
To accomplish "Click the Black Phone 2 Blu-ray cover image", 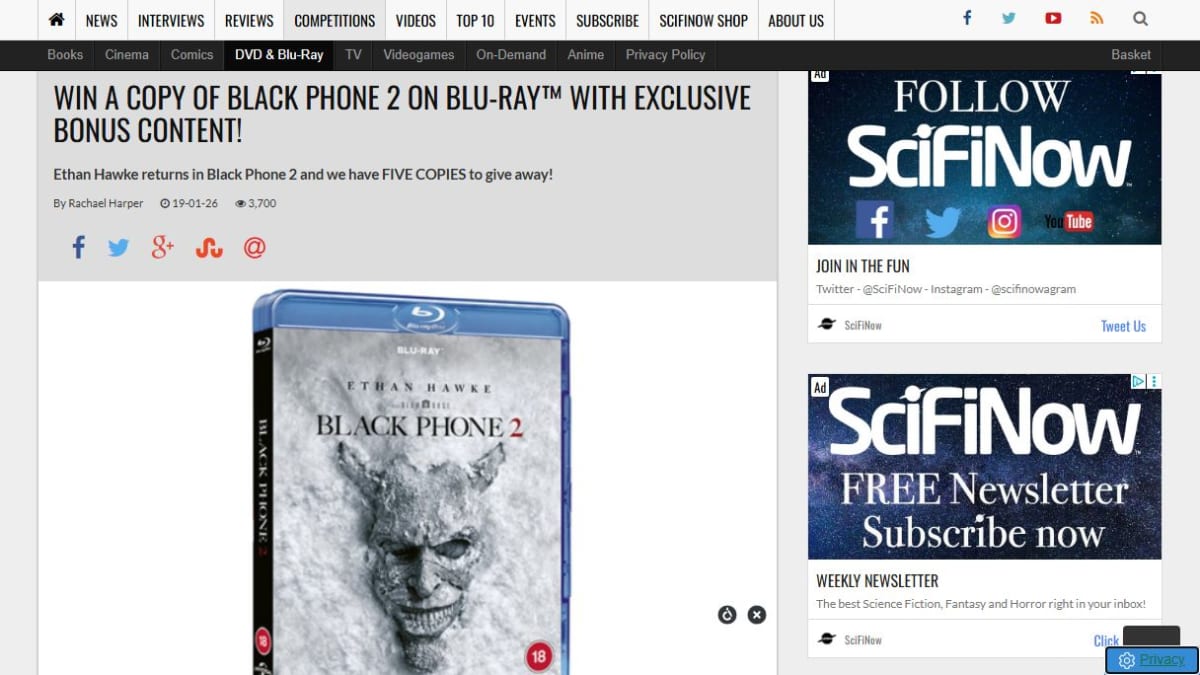I will point(411,480).
